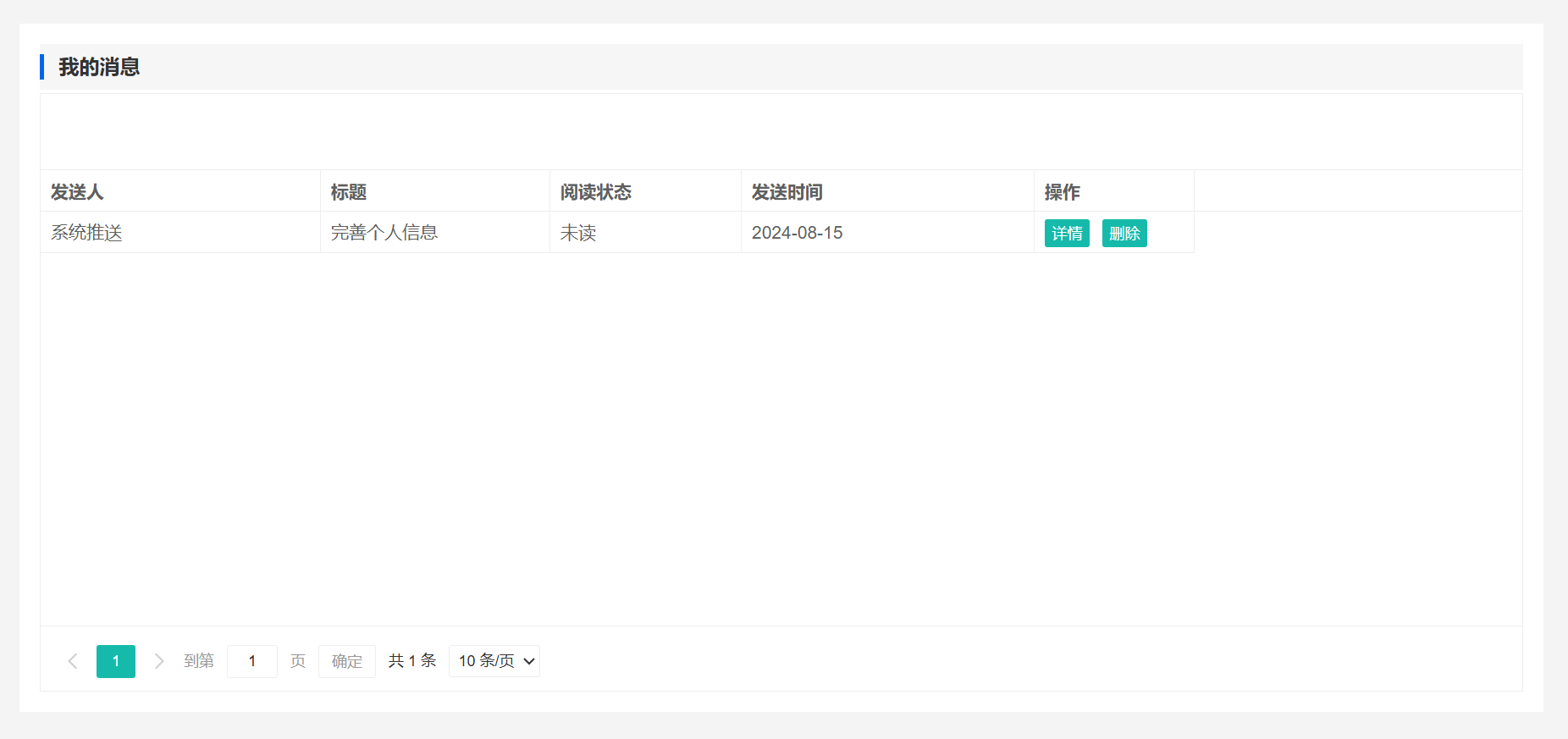Select the 系统推送 sender cell
This screenshot has height=739, width=1568.
pos(86,233)
